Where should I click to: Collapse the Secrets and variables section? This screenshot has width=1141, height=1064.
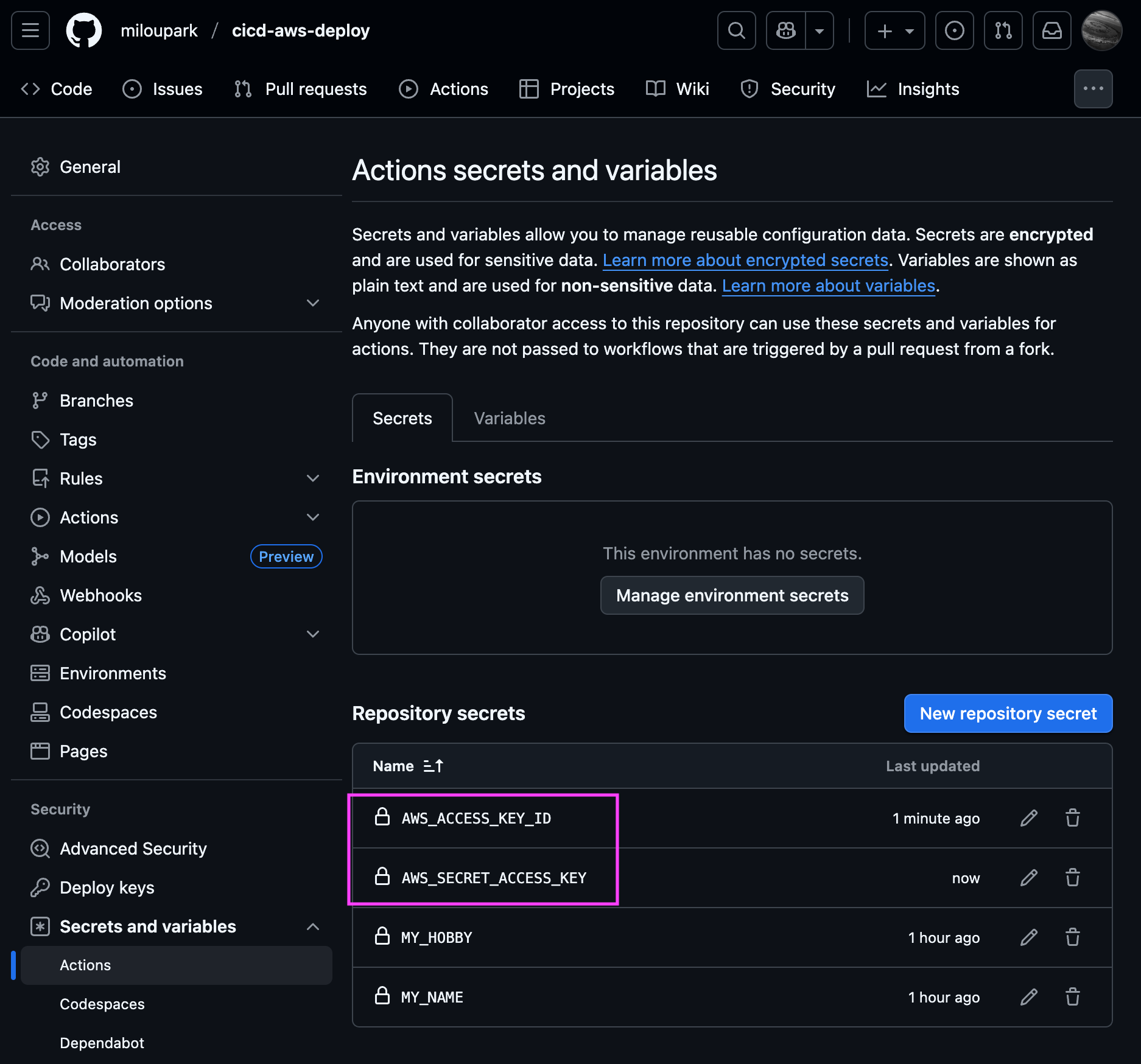click(313, 926)
